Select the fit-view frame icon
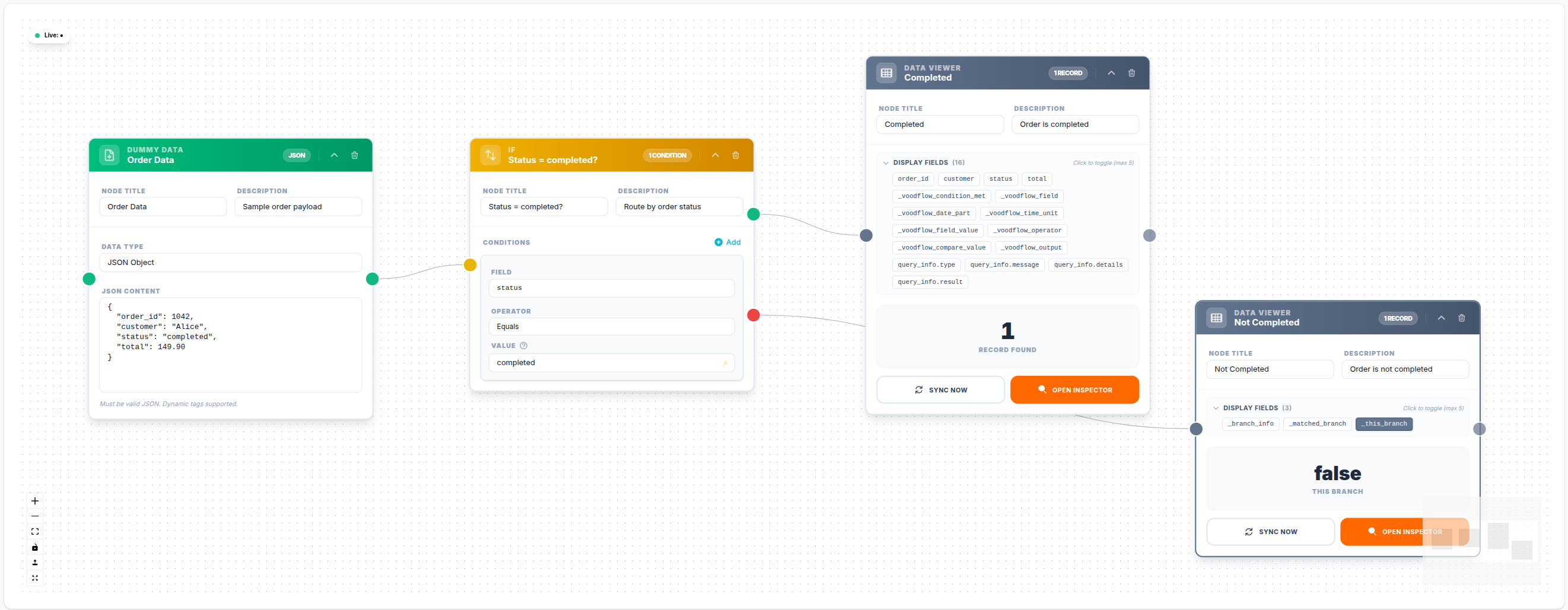This screenshot has height=610, width=1568. 34,531
